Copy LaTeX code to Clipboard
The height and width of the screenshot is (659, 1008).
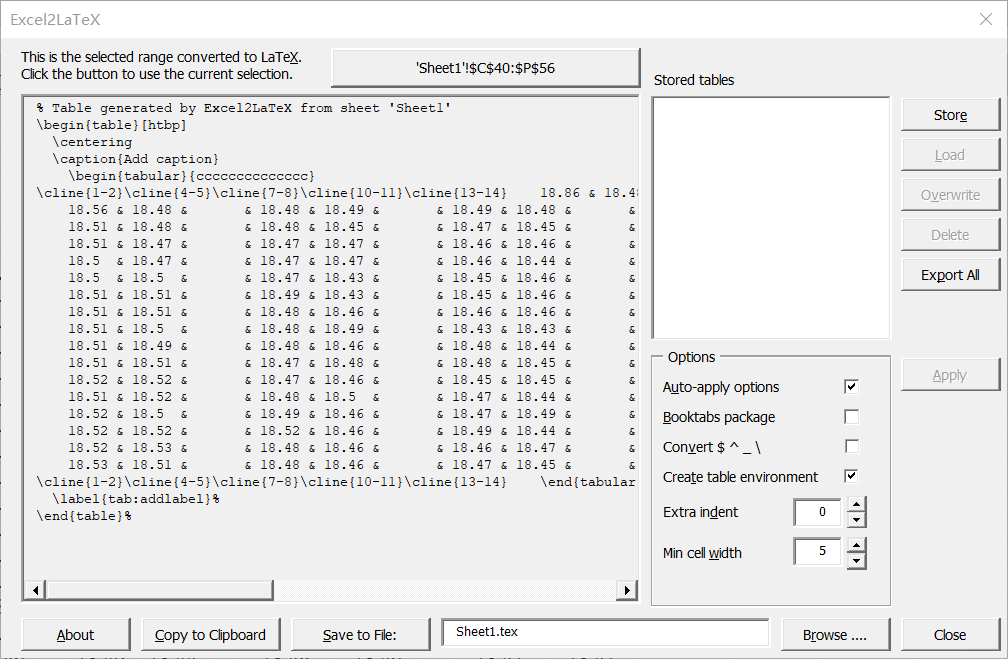(x=211, y=635)
